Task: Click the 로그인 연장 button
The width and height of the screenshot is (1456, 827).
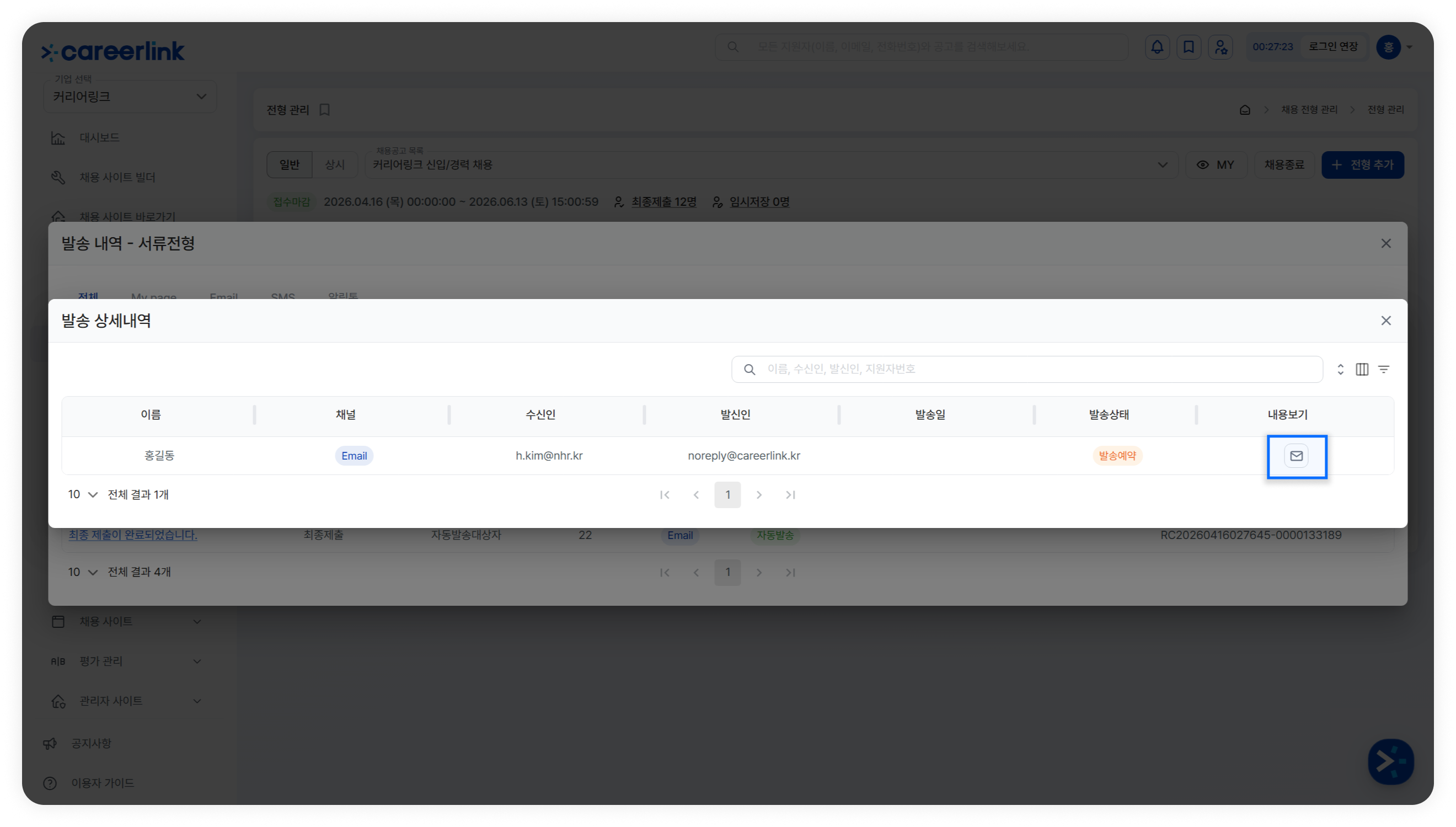Action: pyautogui.click(x=1333, y=47)
